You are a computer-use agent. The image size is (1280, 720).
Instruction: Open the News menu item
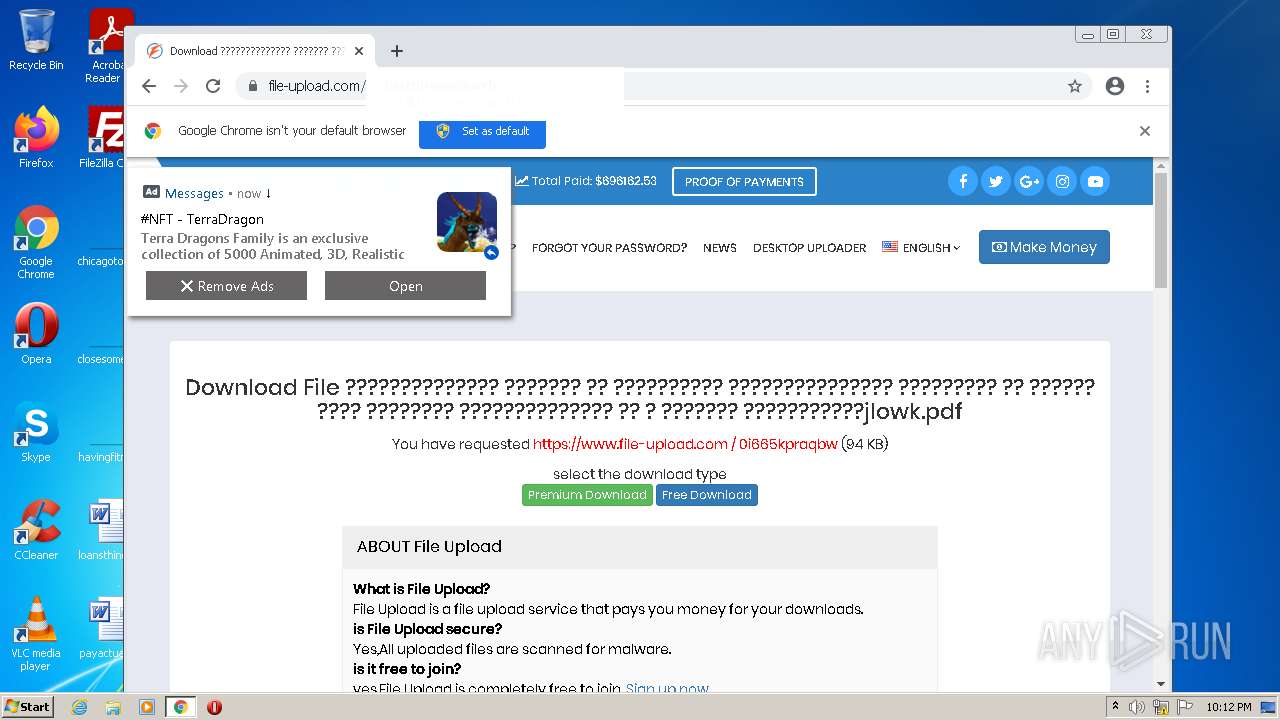pos(720,248)
